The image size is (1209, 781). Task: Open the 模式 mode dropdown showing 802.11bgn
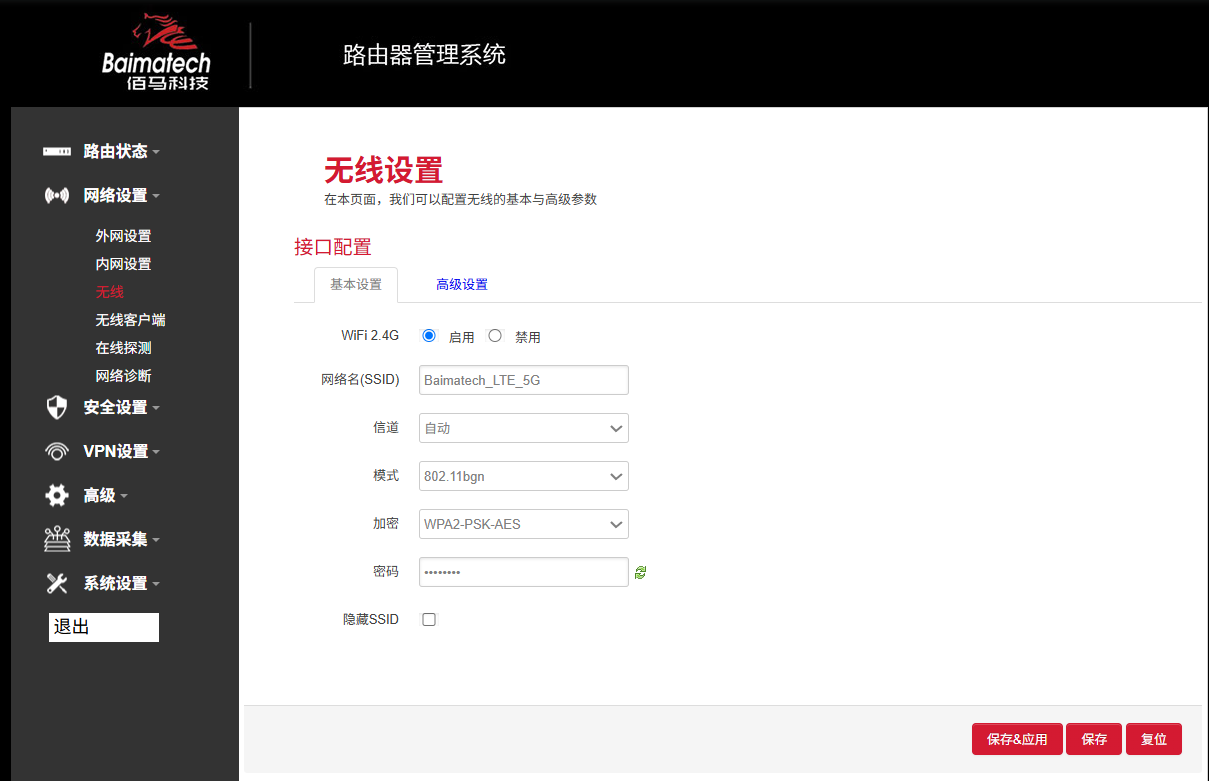(x=523, y=476)
